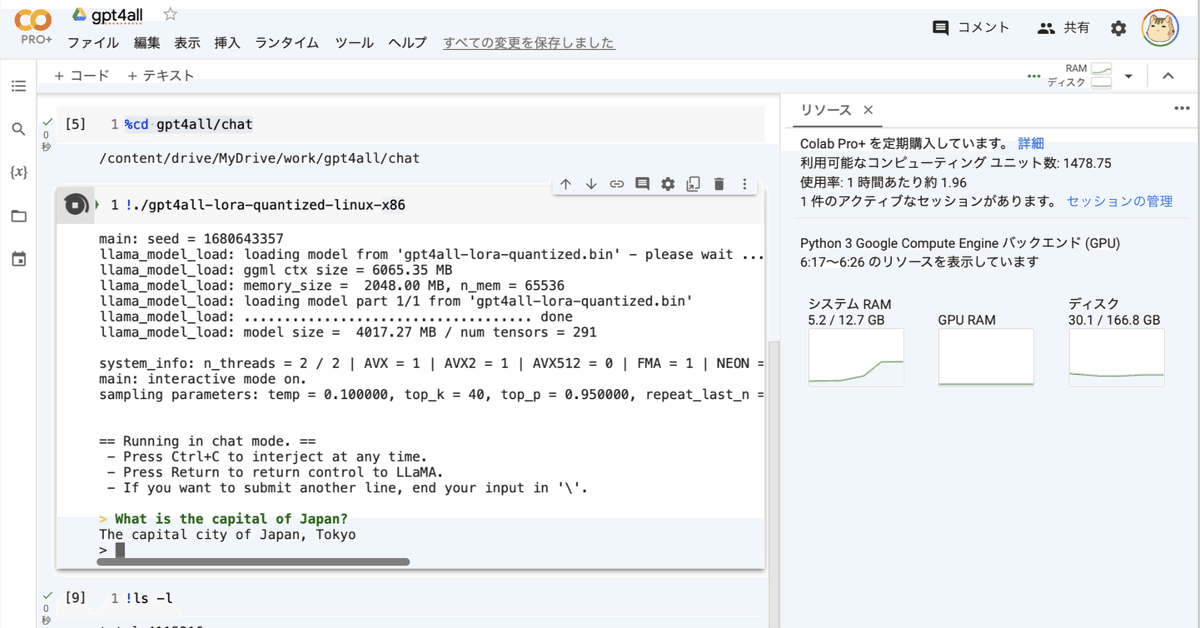Expand the RAM/disk resource dropdown arrow
This screenshot has width=1200, height=628.
tap(1129, 75)
